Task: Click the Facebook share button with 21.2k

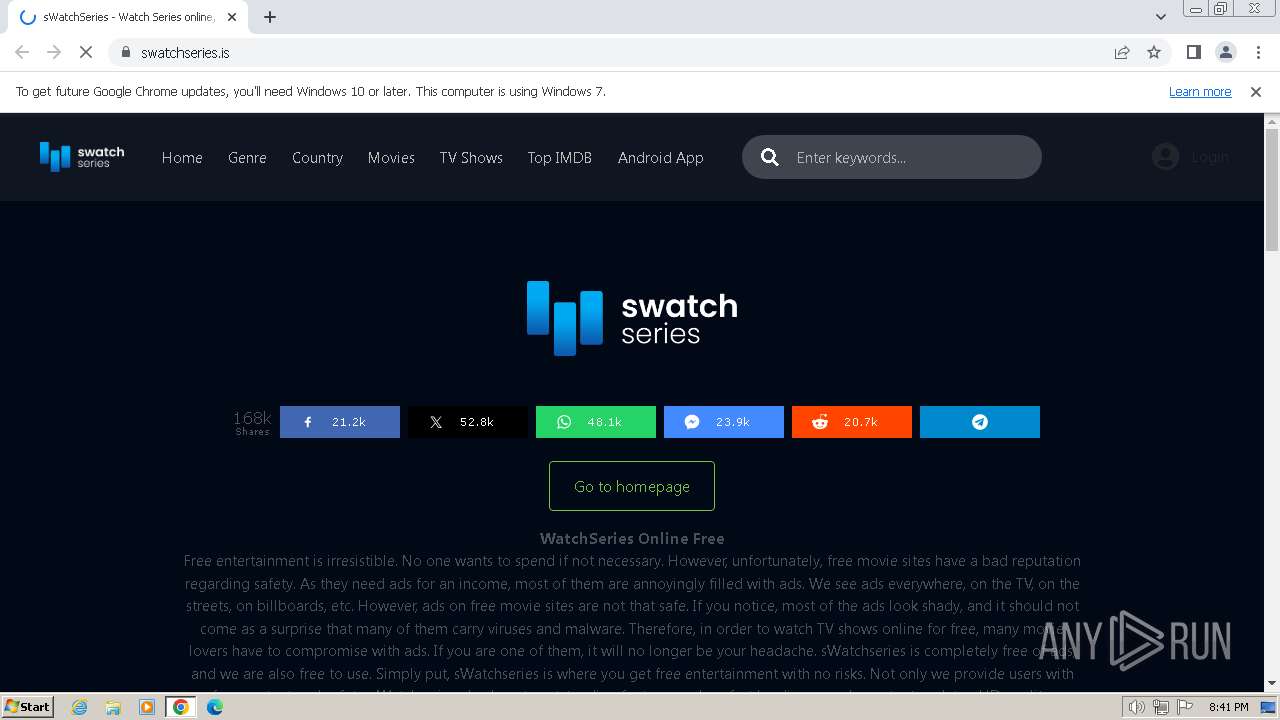Action: tap(340, 422)
